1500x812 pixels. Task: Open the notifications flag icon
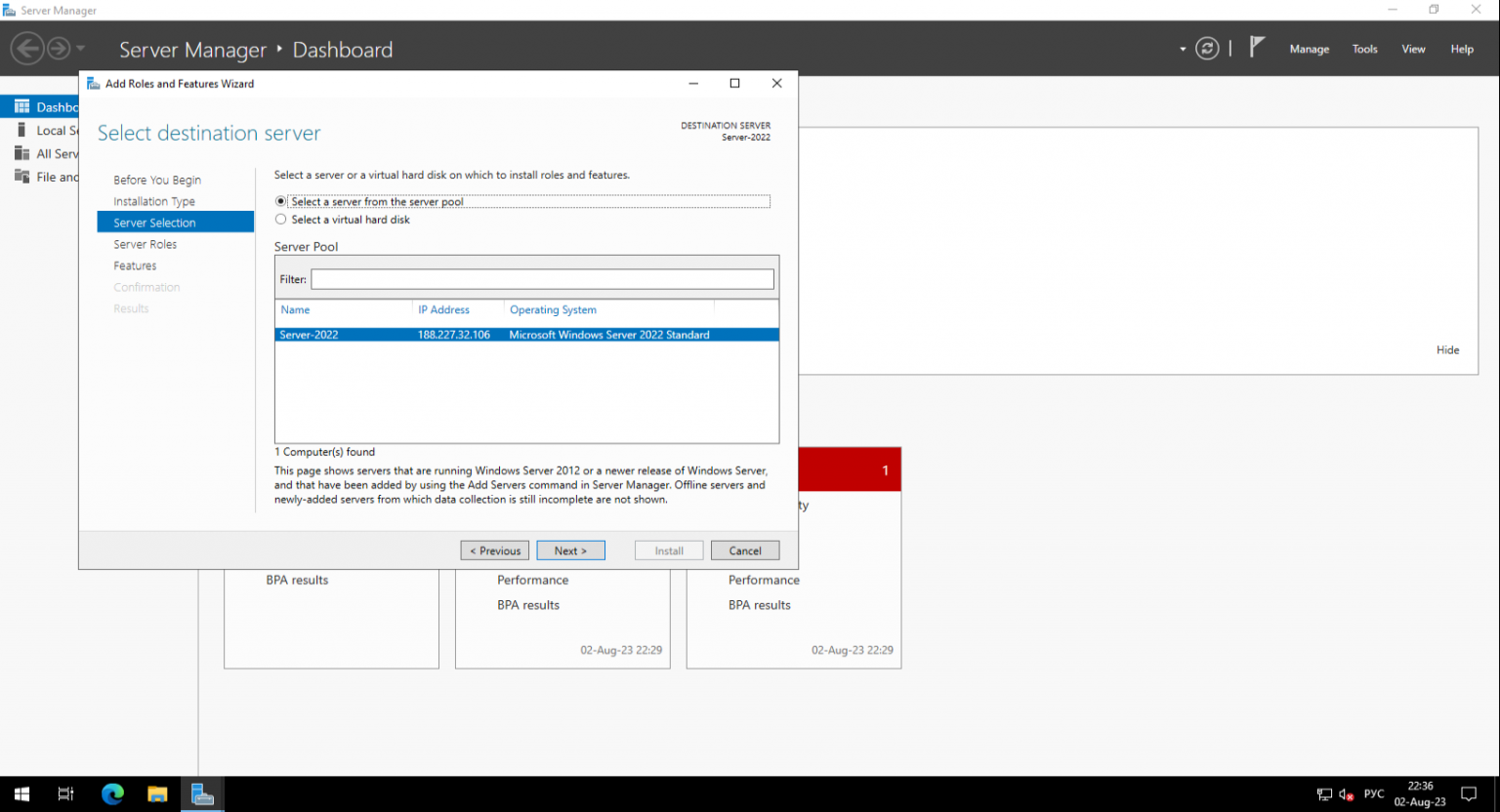click(1258, 46)
